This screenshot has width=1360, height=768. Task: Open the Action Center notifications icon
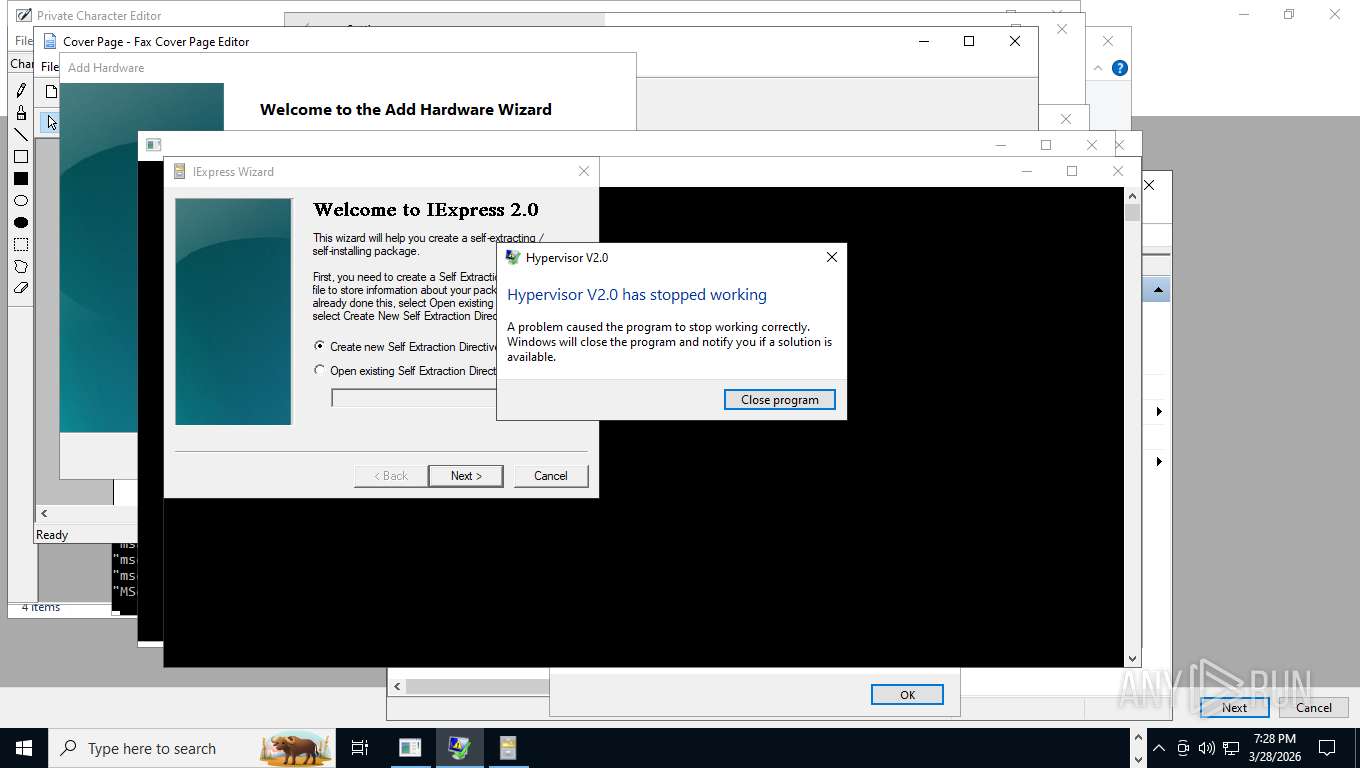click(x=1327, y=748)
